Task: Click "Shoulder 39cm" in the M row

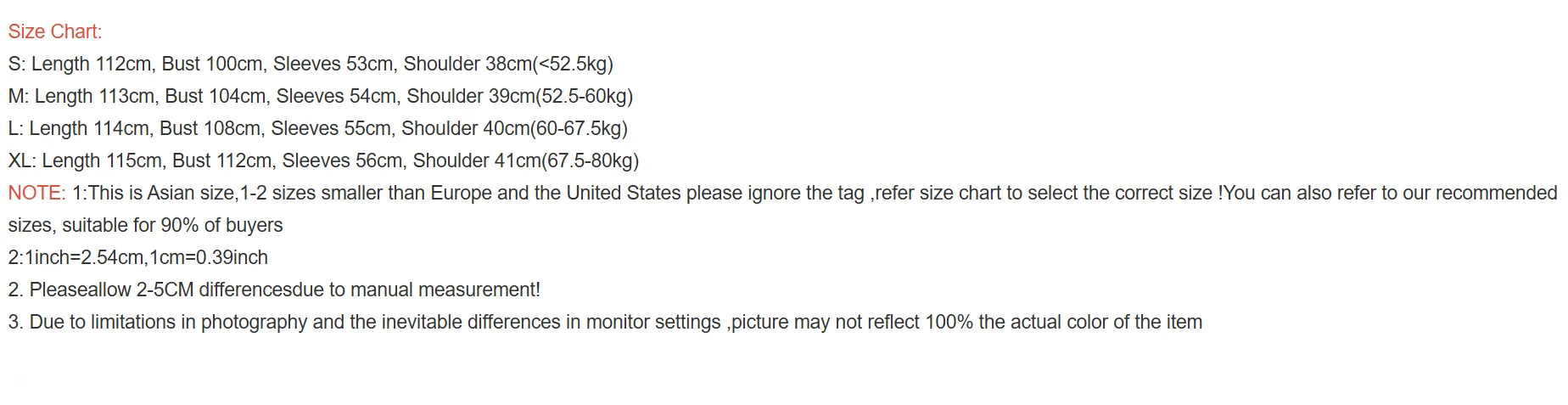Action: pos(471,97)
